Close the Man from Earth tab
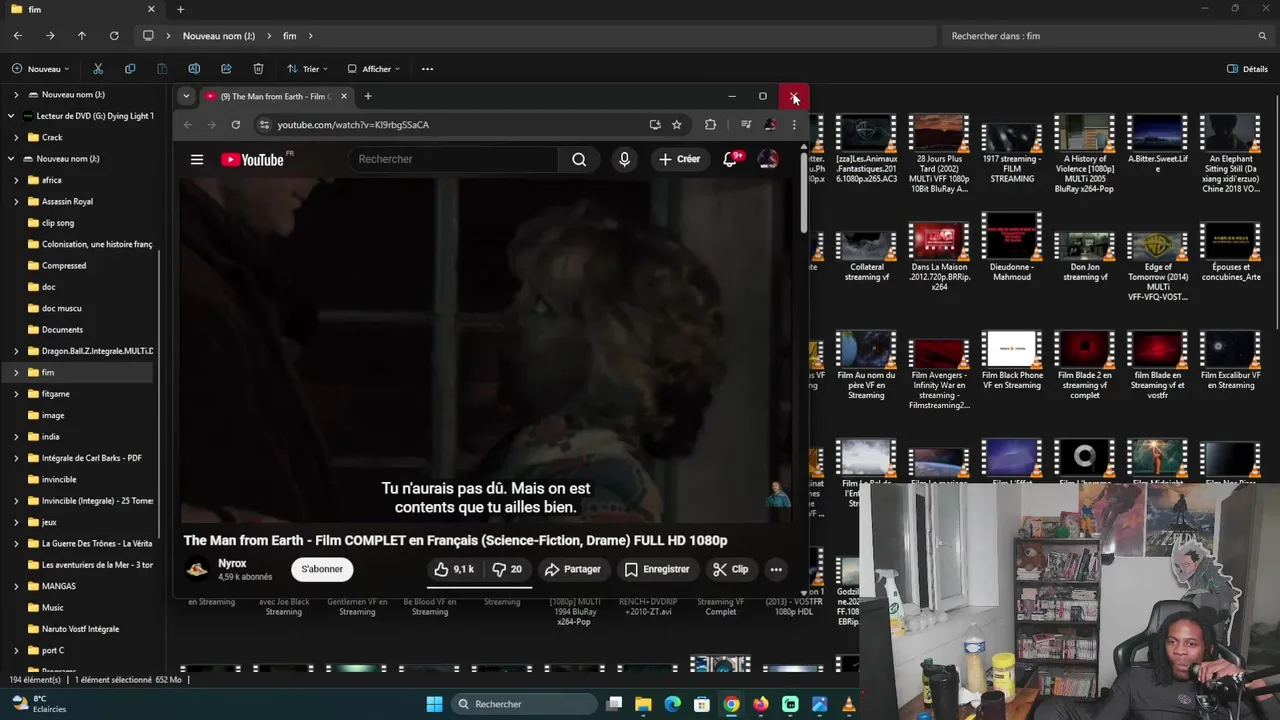 344,96
